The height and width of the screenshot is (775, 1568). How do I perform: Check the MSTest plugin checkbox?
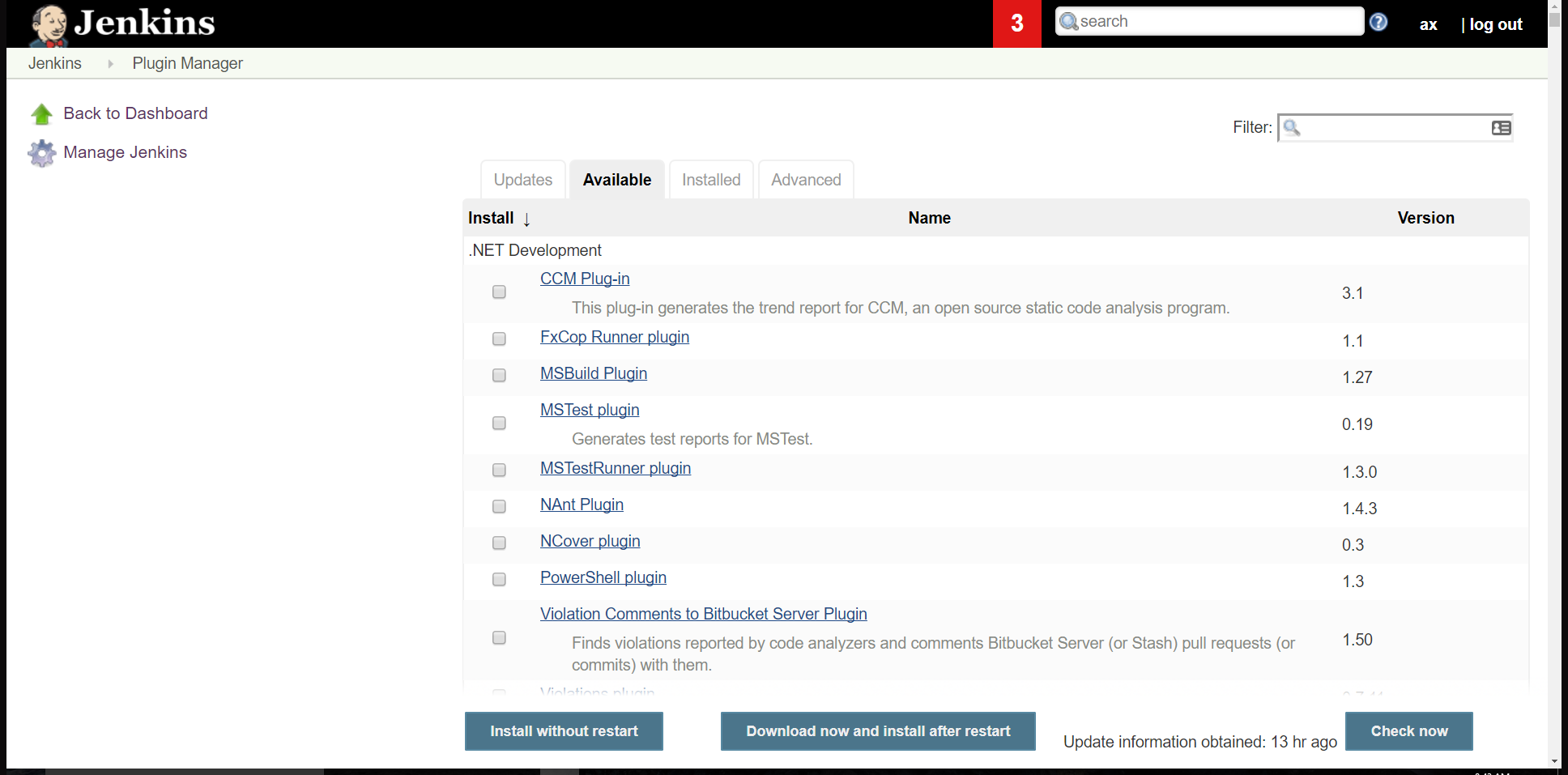pyautogui.click(x=499, y=424)
